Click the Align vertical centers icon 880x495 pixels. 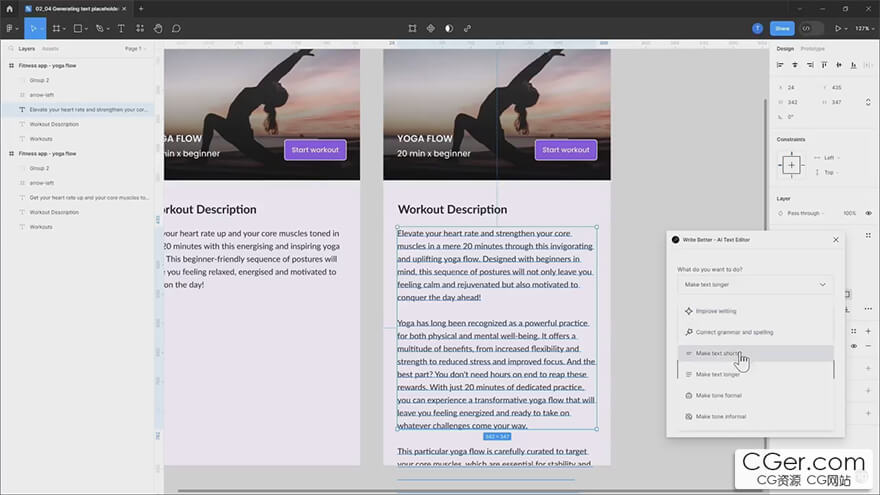839,65
